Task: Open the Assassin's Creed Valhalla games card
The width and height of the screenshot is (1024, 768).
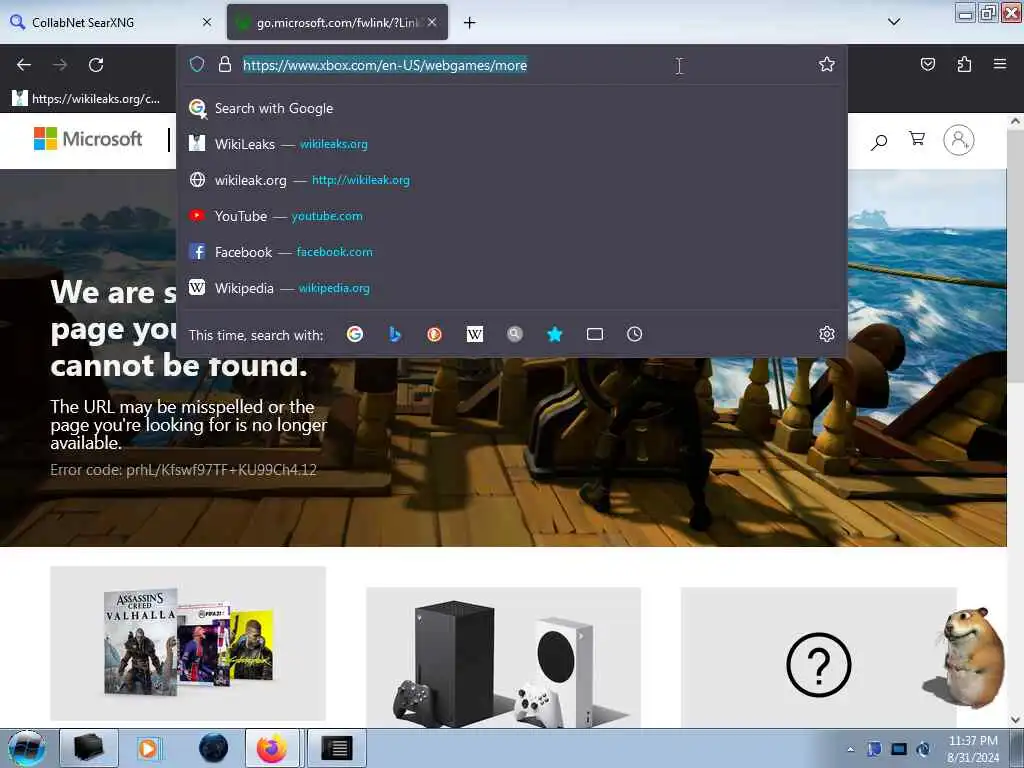Action: click(188, 643)
